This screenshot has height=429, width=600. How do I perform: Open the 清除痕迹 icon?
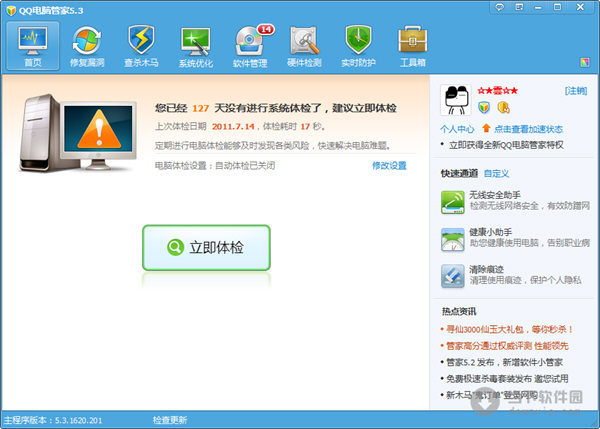452,276
